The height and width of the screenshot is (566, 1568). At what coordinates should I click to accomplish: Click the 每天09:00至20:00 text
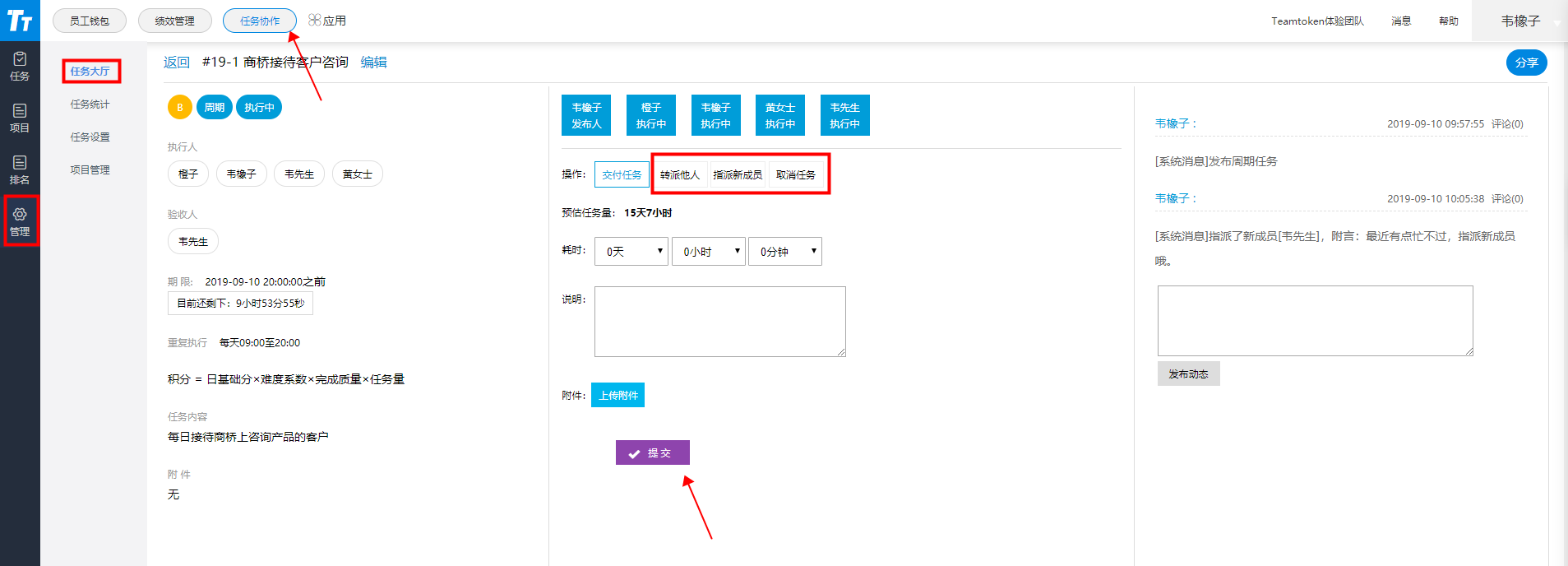[x=260, y=342]
